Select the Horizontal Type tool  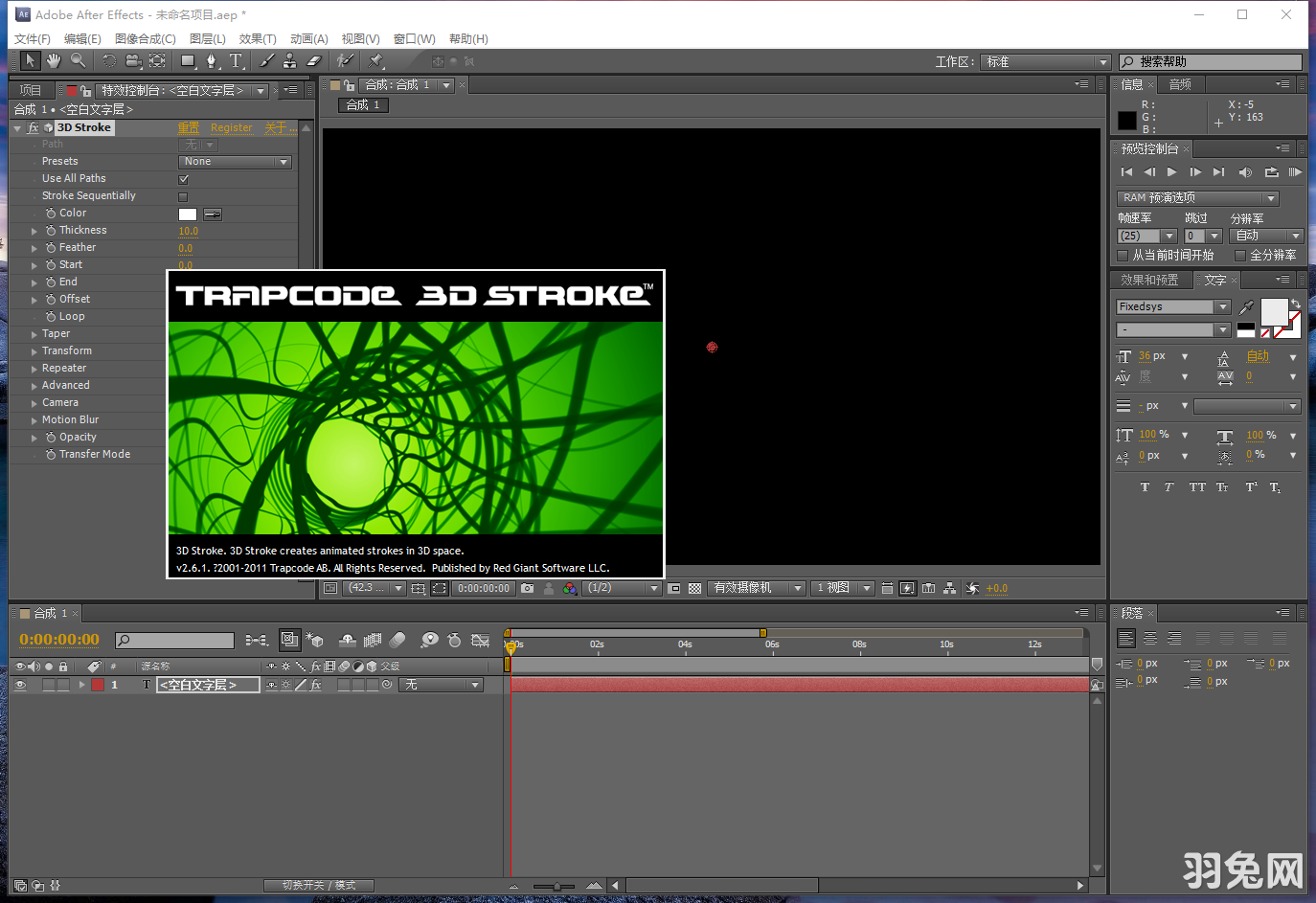[237, 61]
